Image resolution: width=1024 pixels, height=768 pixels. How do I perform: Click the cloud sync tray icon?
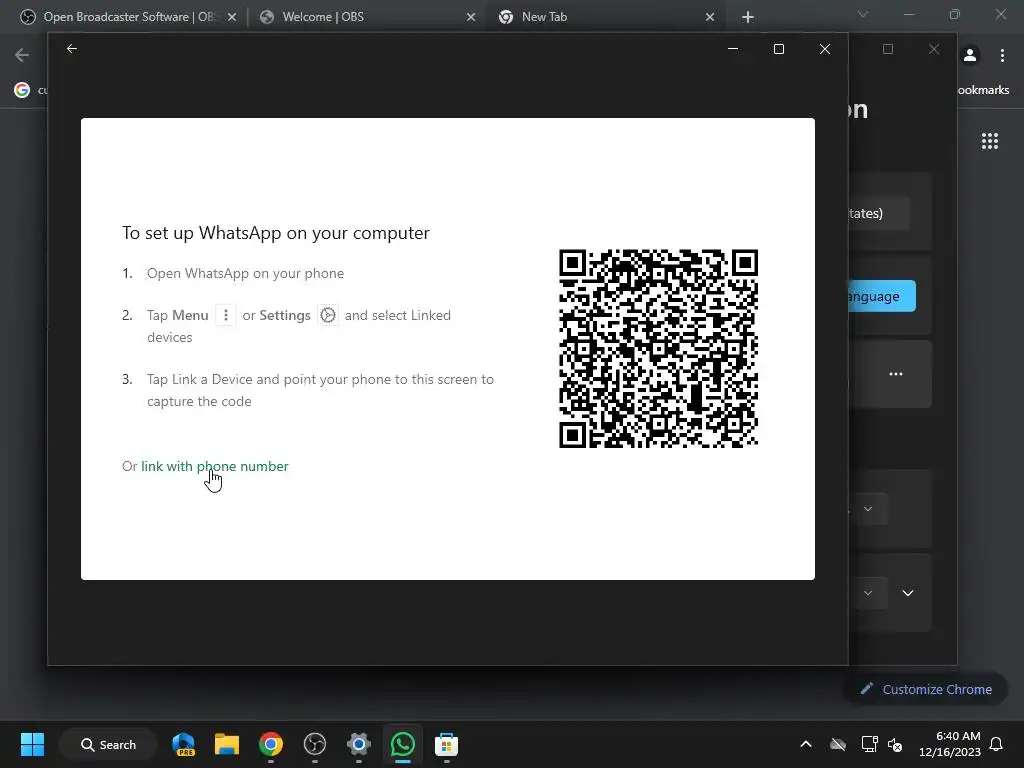coord(839,744)
